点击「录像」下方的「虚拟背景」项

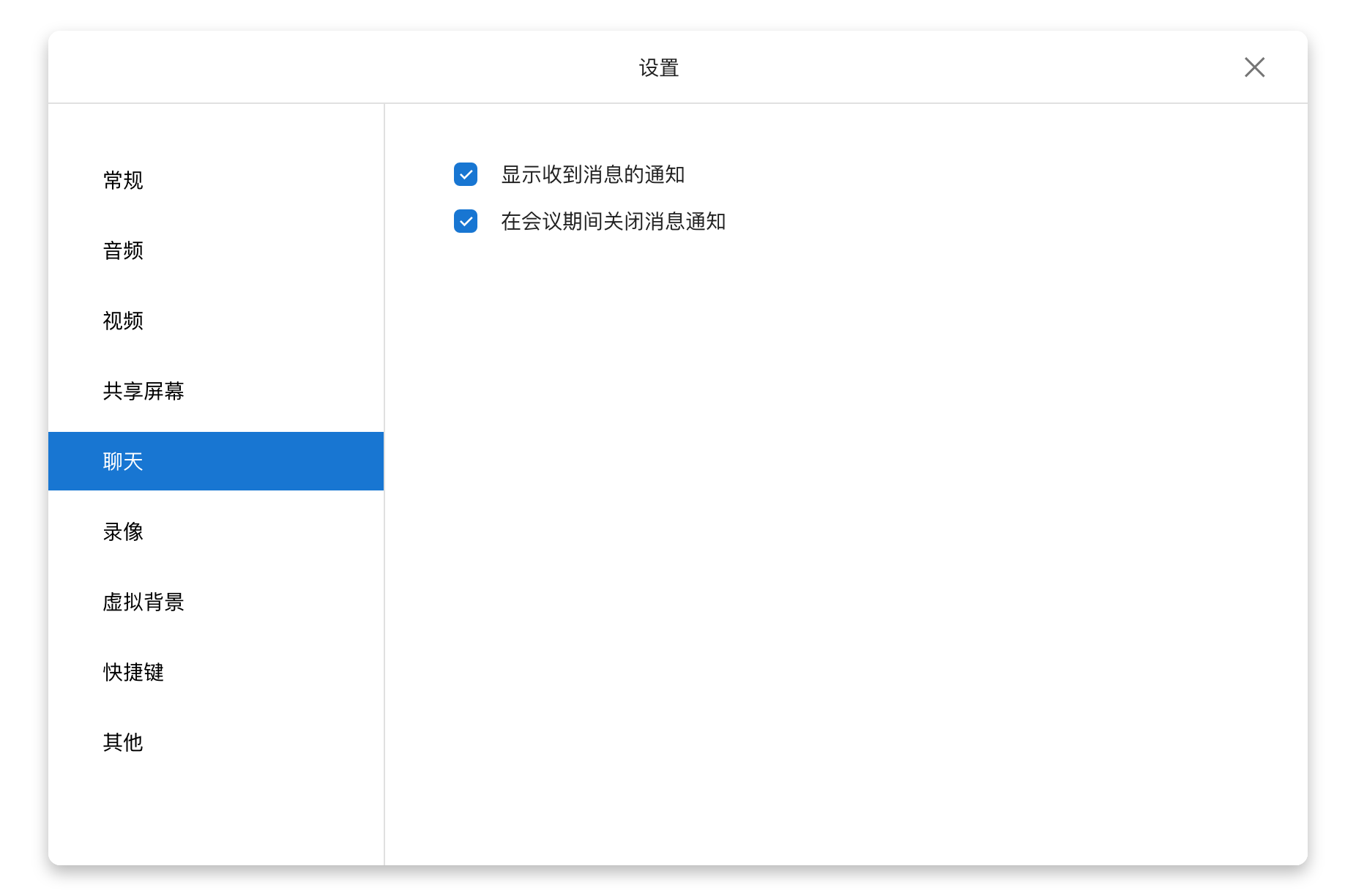[x=144, y=602]
